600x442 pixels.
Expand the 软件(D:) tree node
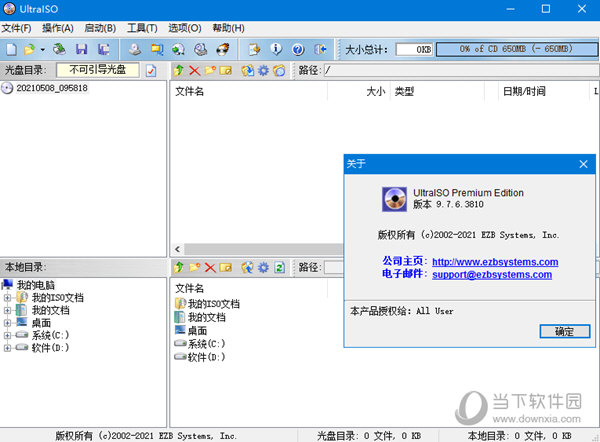(x=7, y=348)
